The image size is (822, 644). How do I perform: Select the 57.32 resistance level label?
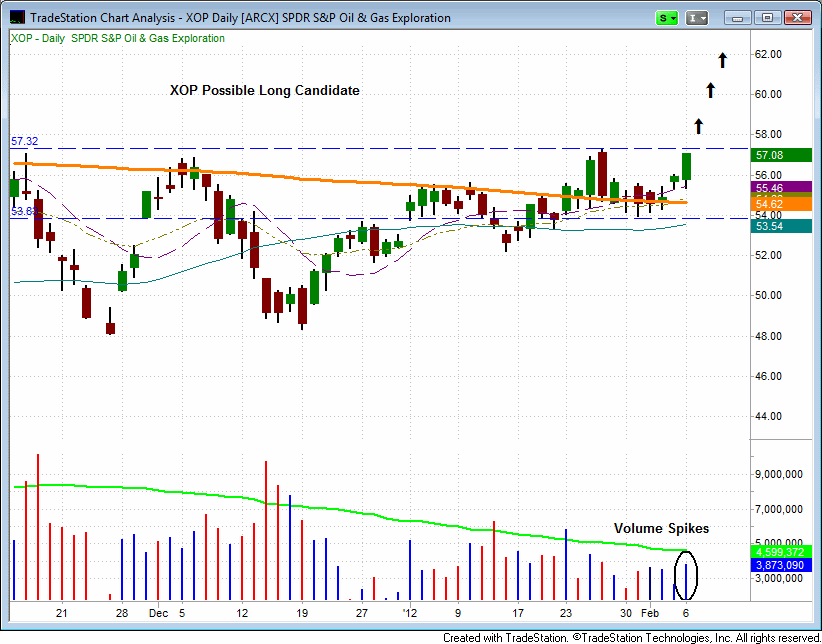(25, 141)
